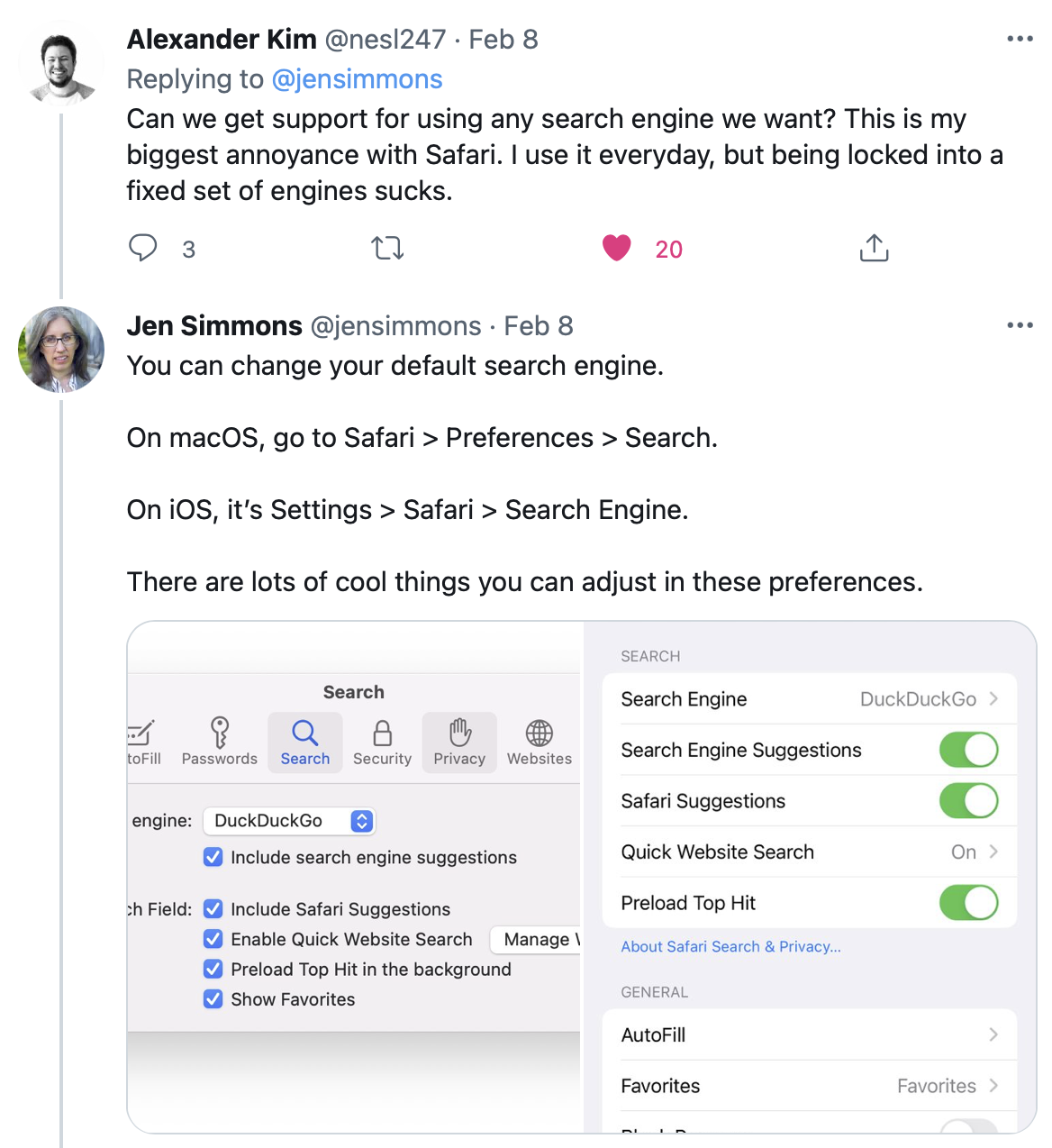Open @jensimmons mention link
The image size is (1052, 1148).
click(x=357, y=79)
